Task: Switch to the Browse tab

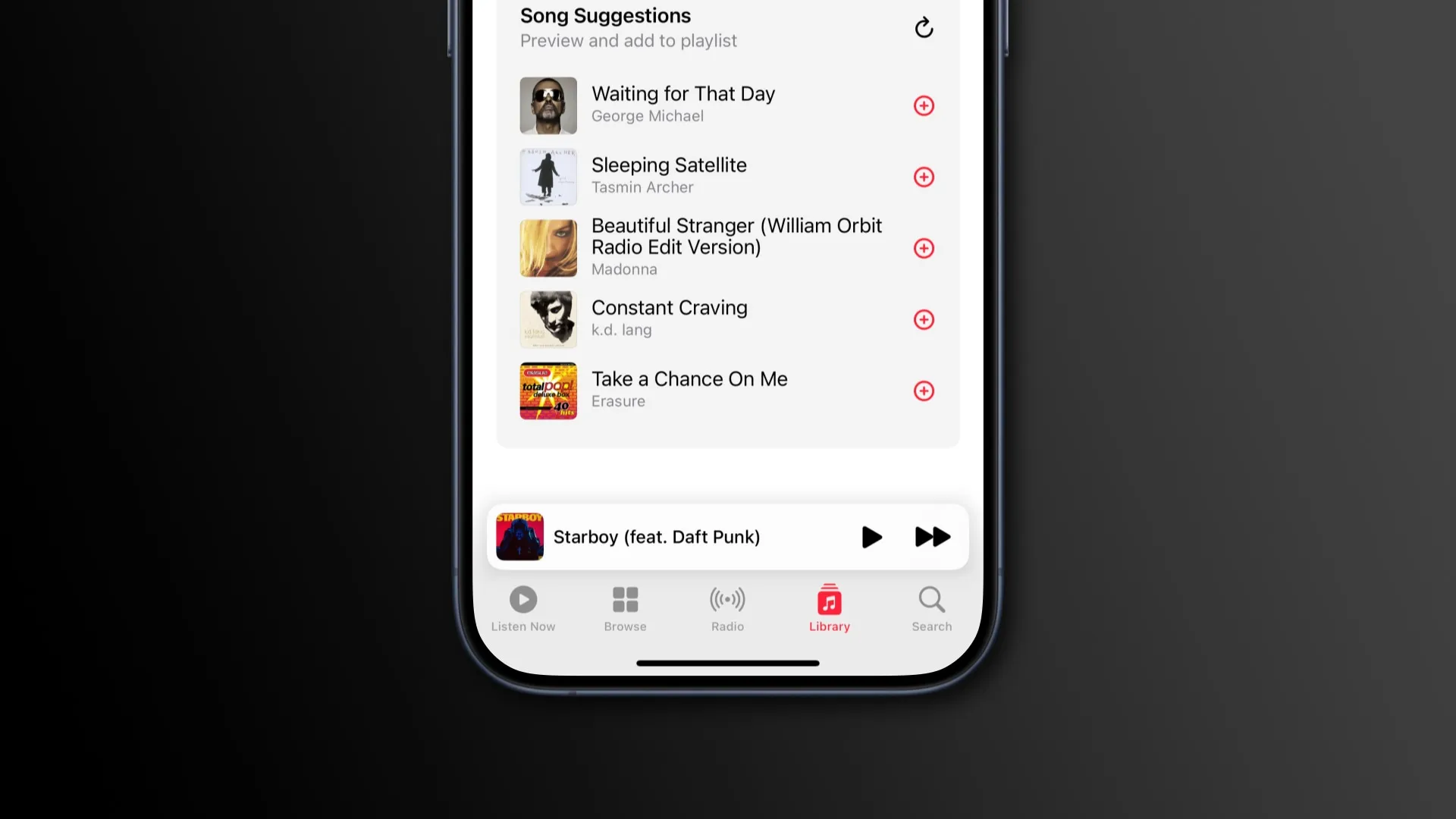Action: [625, 607]
